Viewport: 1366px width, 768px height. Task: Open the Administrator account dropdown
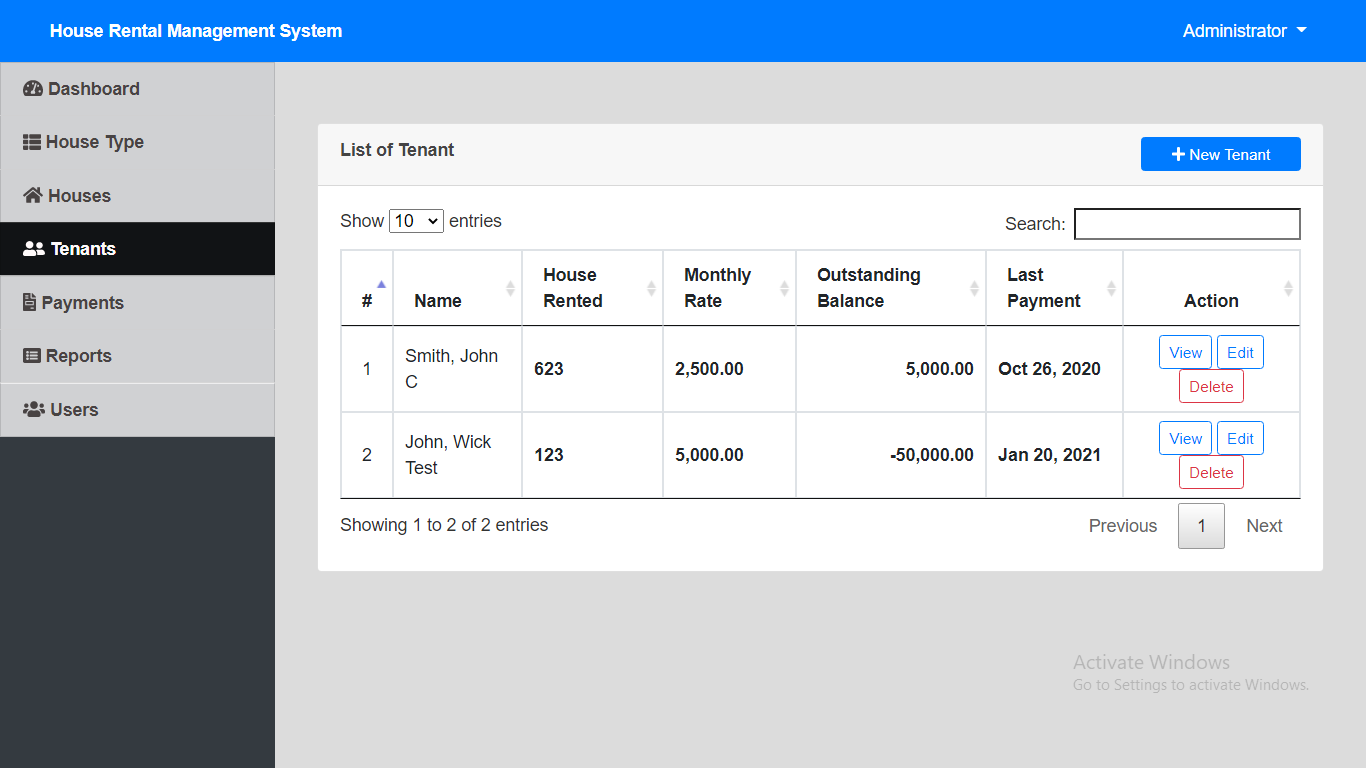click(x=1244, y=31)
